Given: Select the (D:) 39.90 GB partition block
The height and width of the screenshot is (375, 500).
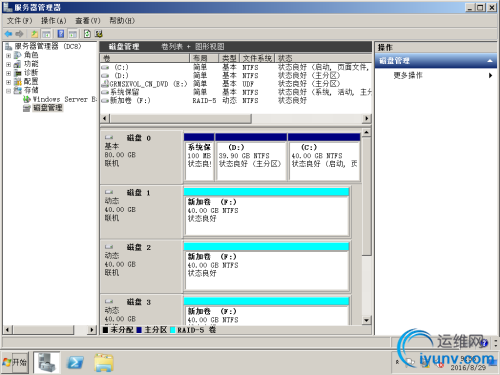Looking at the screenshot, I should coord(251,157).
